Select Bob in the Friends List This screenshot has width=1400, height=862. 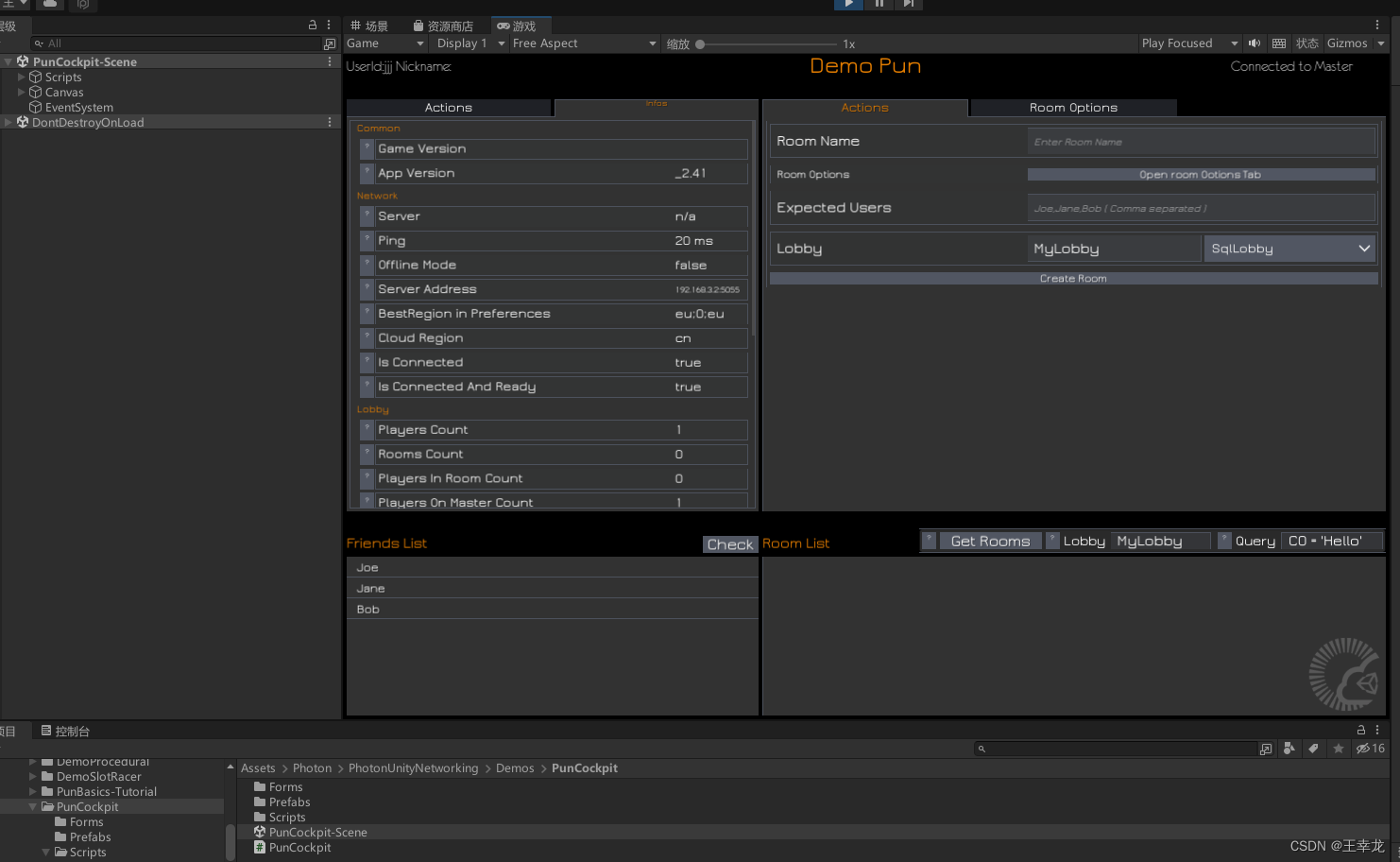point(553,609)
